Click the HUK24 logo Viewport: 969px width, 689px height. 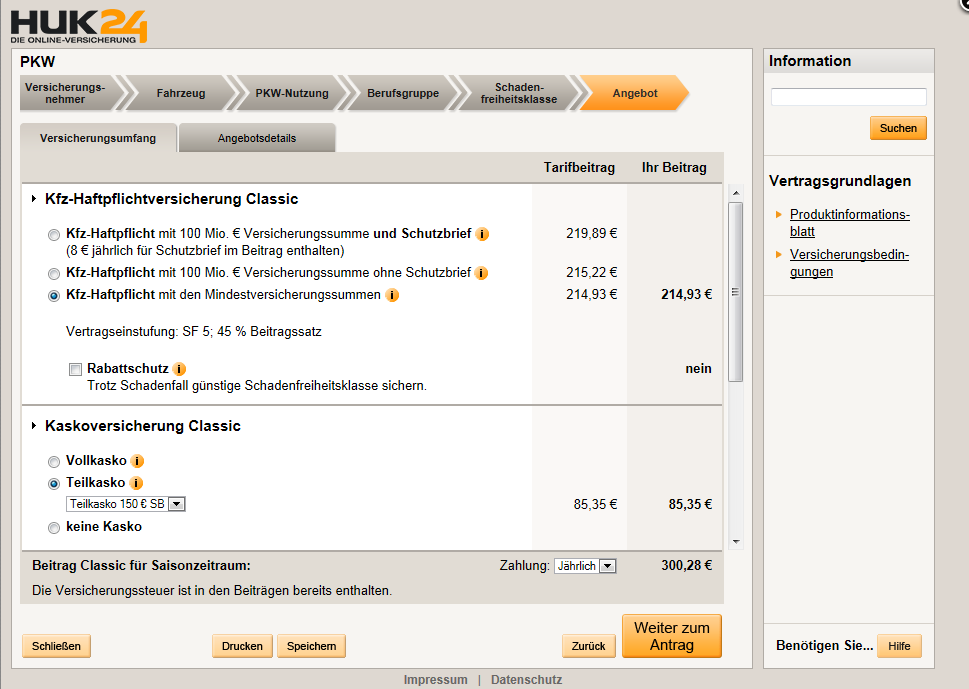(79, 24)
